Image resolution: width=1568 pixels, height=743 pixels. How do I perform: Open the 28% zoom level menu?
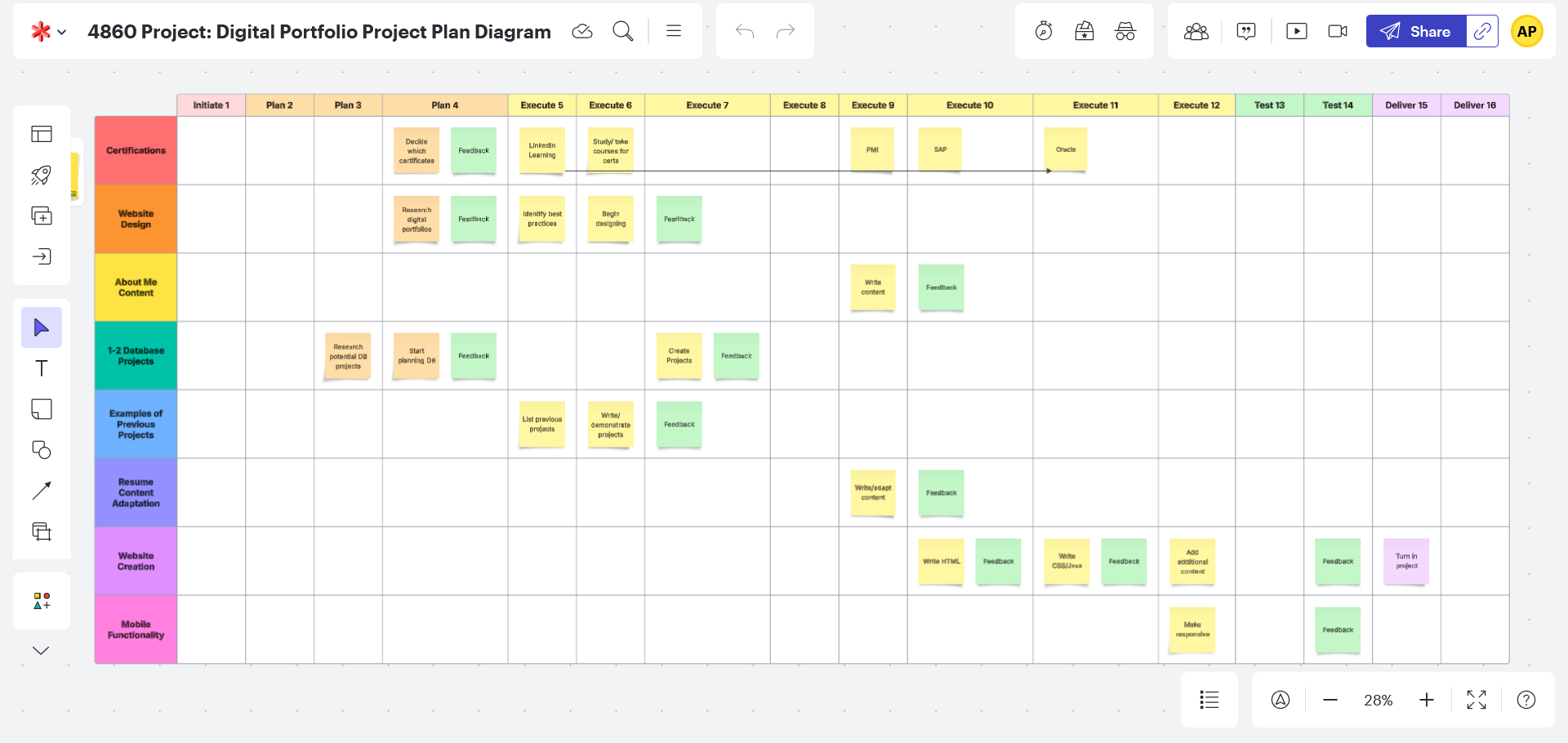click(1378, 700)
